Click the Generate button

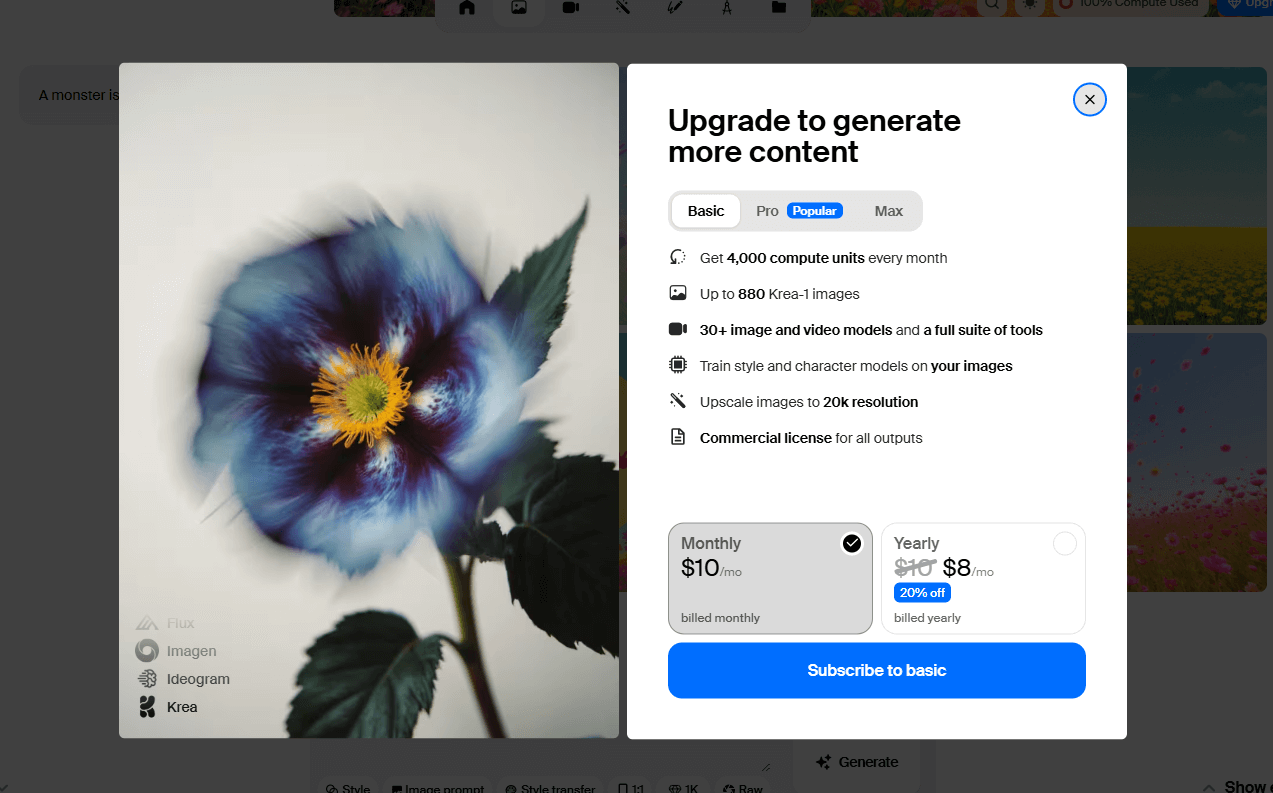[857, 762]
